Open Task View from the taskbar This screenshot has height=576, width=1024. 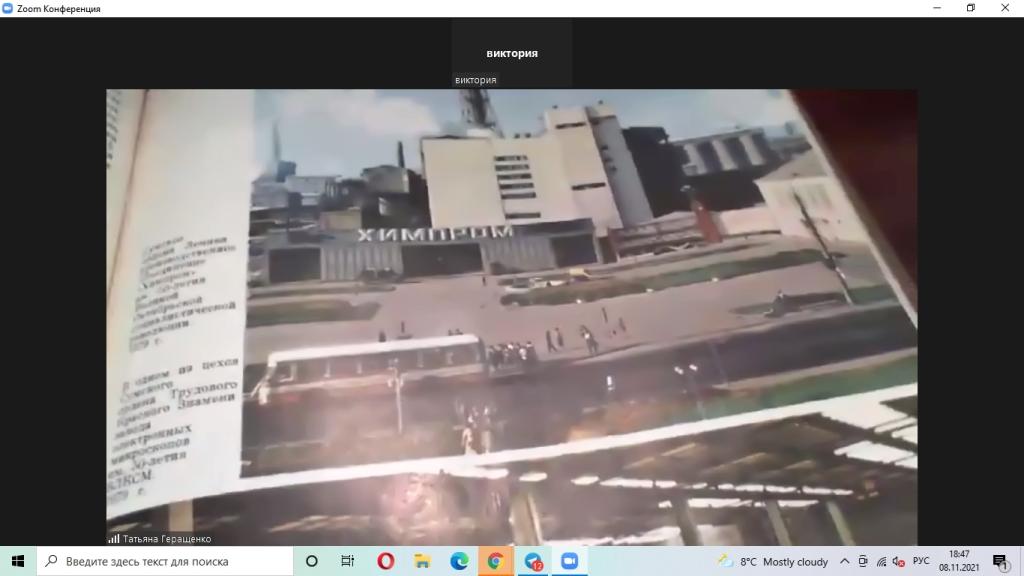[x=347, y=561]
